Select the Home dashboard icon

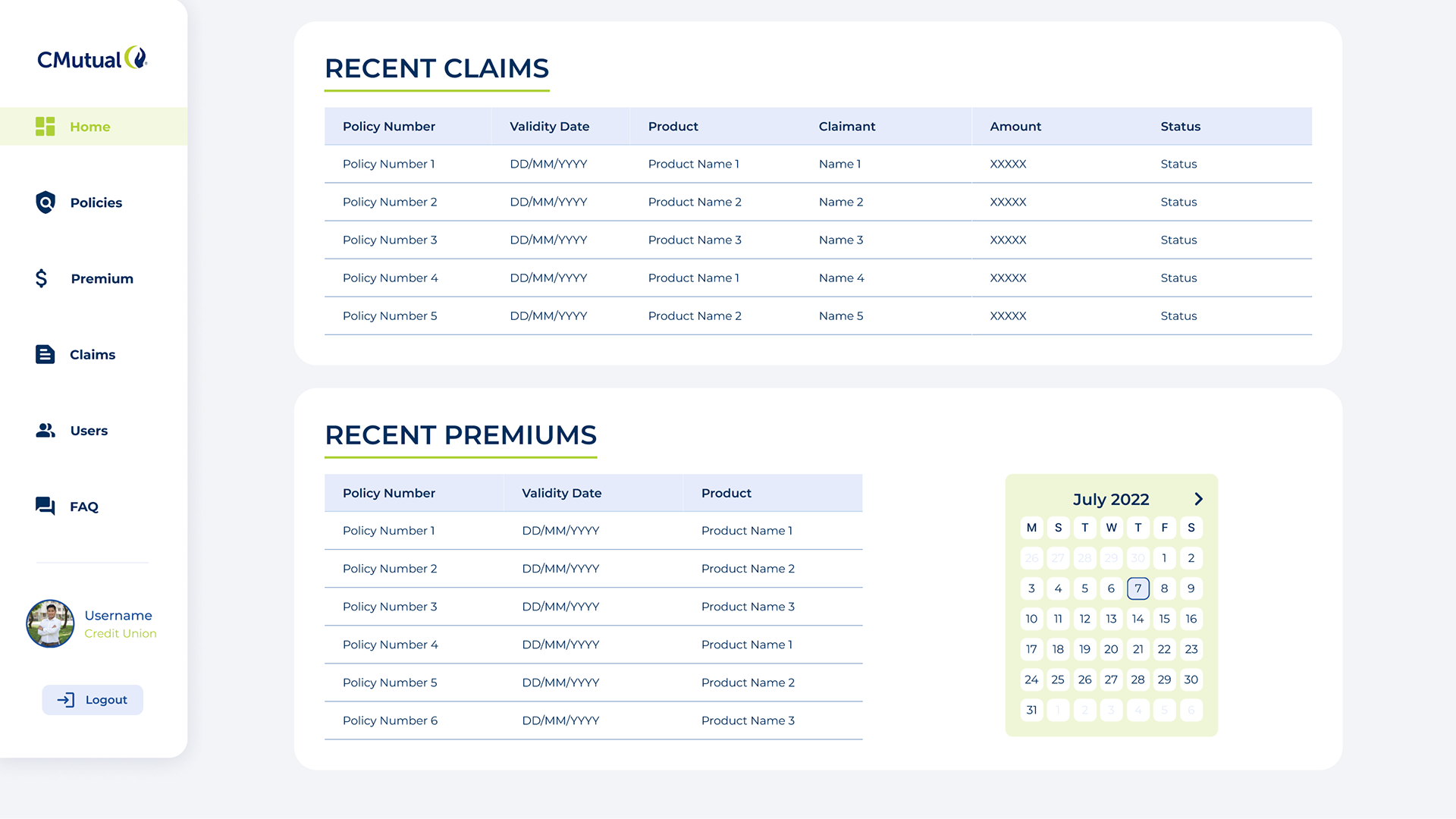click(x=45, y=126)
